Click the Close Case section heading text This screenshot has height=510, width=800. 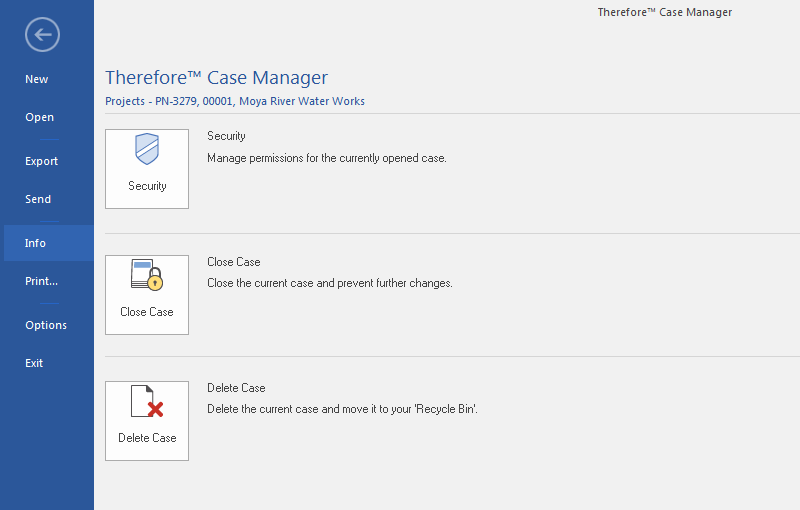pyautogui.click(x=234, y=262)
